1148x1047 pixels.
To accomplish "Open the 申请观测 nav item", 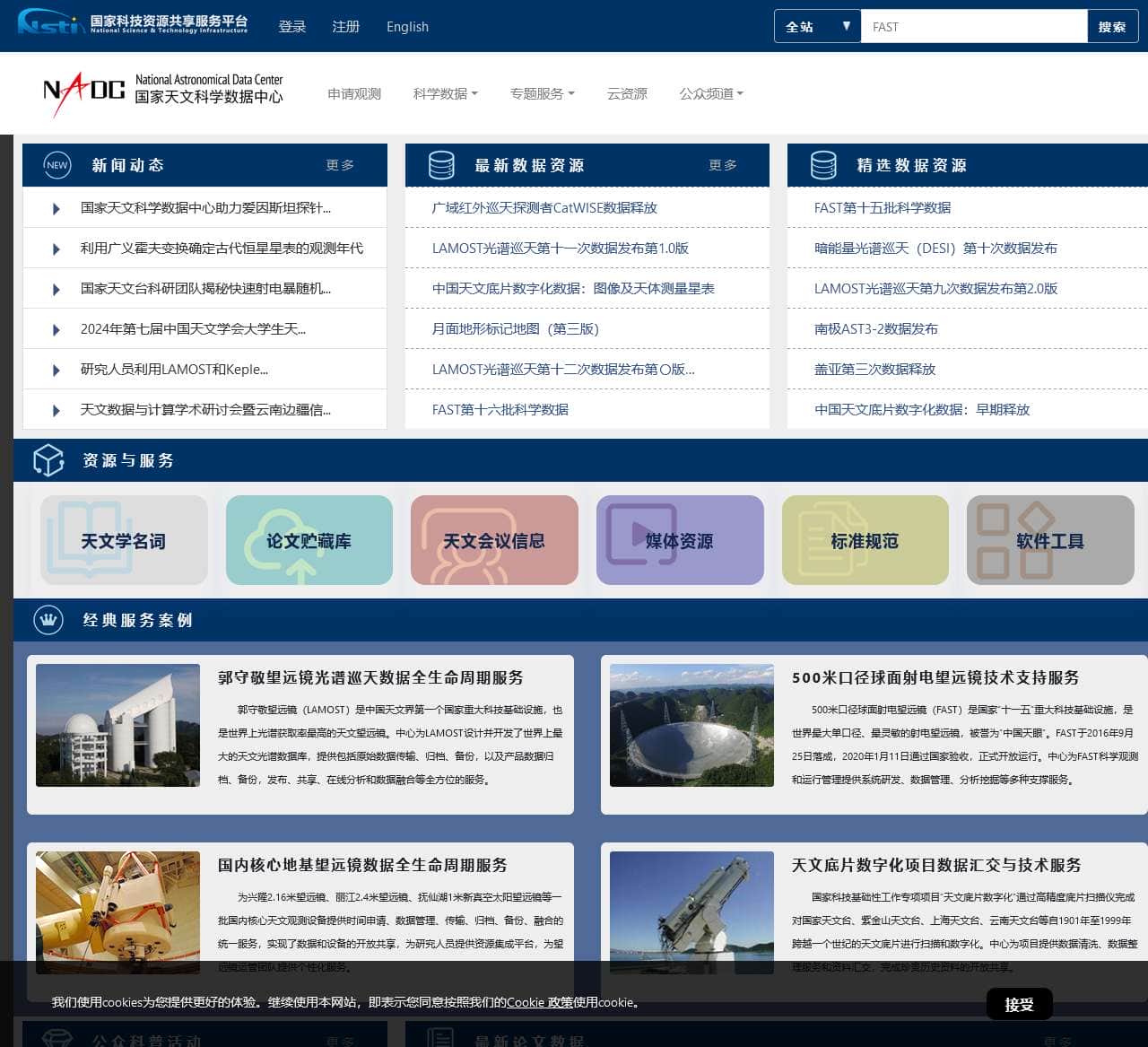I will pos(354,93).
